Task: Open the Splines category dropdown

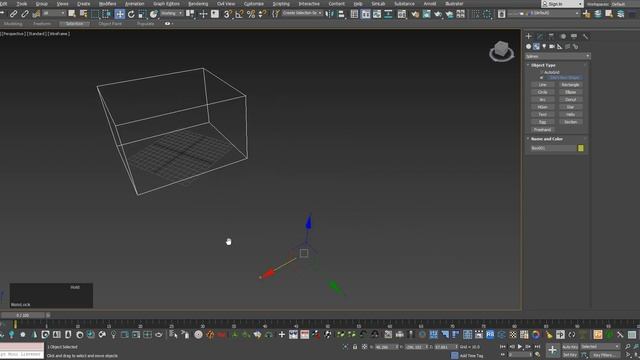Action: 558,56
